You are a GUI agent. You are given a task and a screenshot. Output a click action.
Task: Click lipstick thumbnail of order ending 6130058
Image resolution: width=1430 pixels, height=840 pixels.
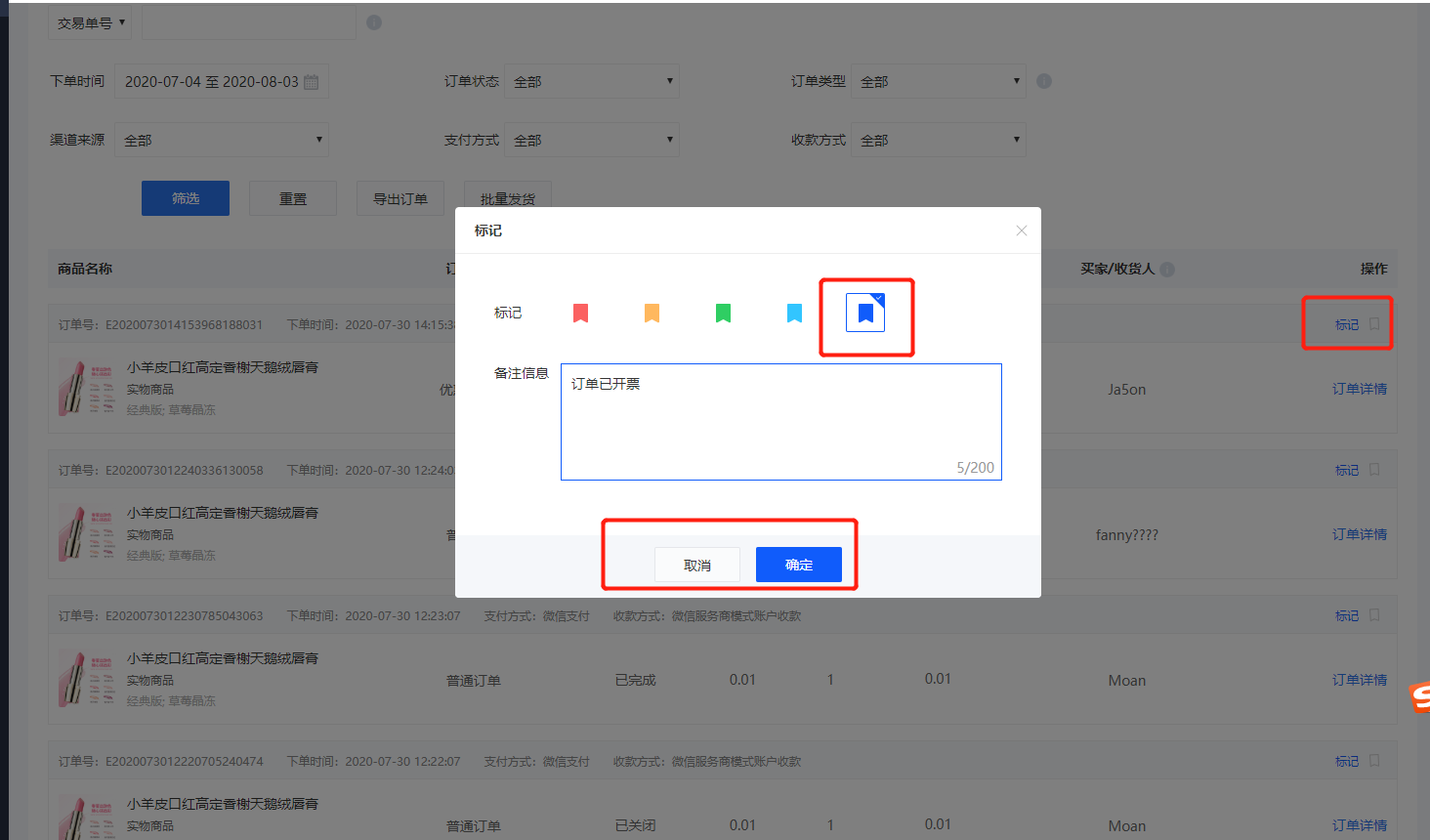[86, 533]
